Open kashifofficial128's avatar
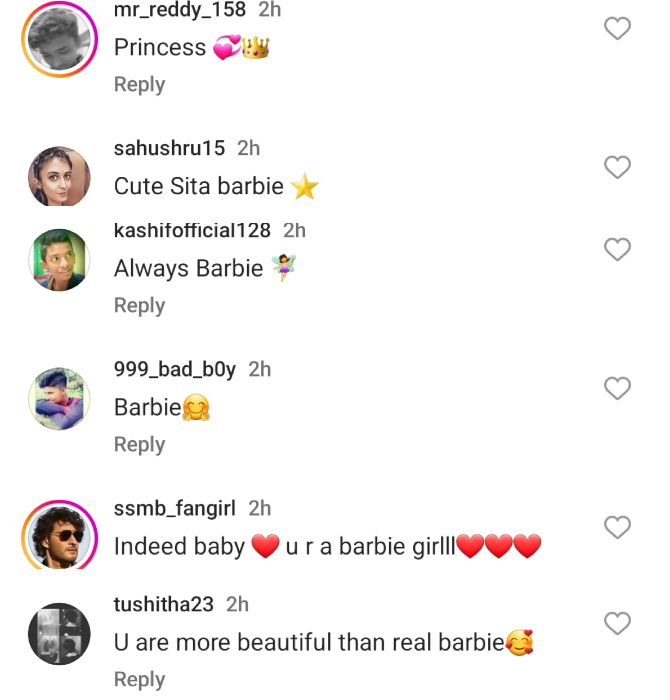 59,260
